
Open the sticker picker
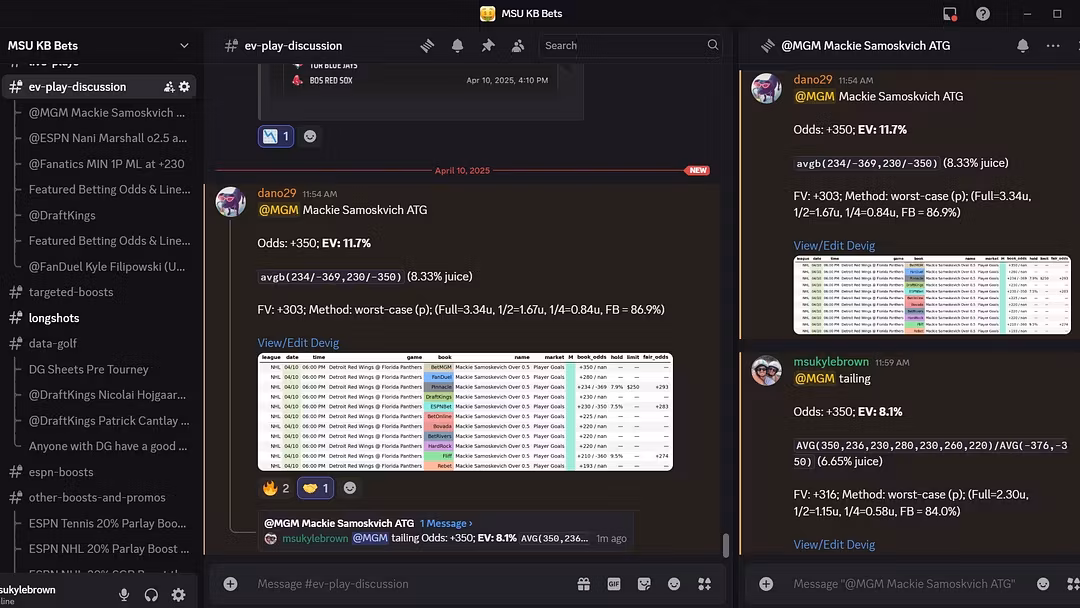(644, 584)
